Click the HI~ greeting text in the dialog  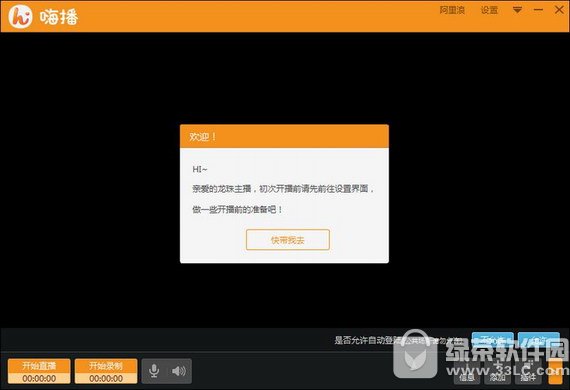(200, 169)
